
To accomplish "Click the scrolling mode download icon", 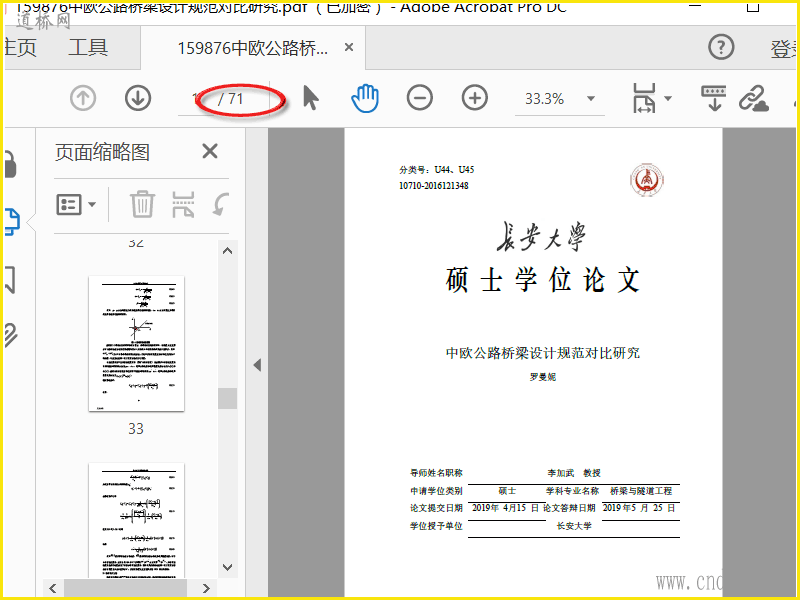I will tap(714, 98).
